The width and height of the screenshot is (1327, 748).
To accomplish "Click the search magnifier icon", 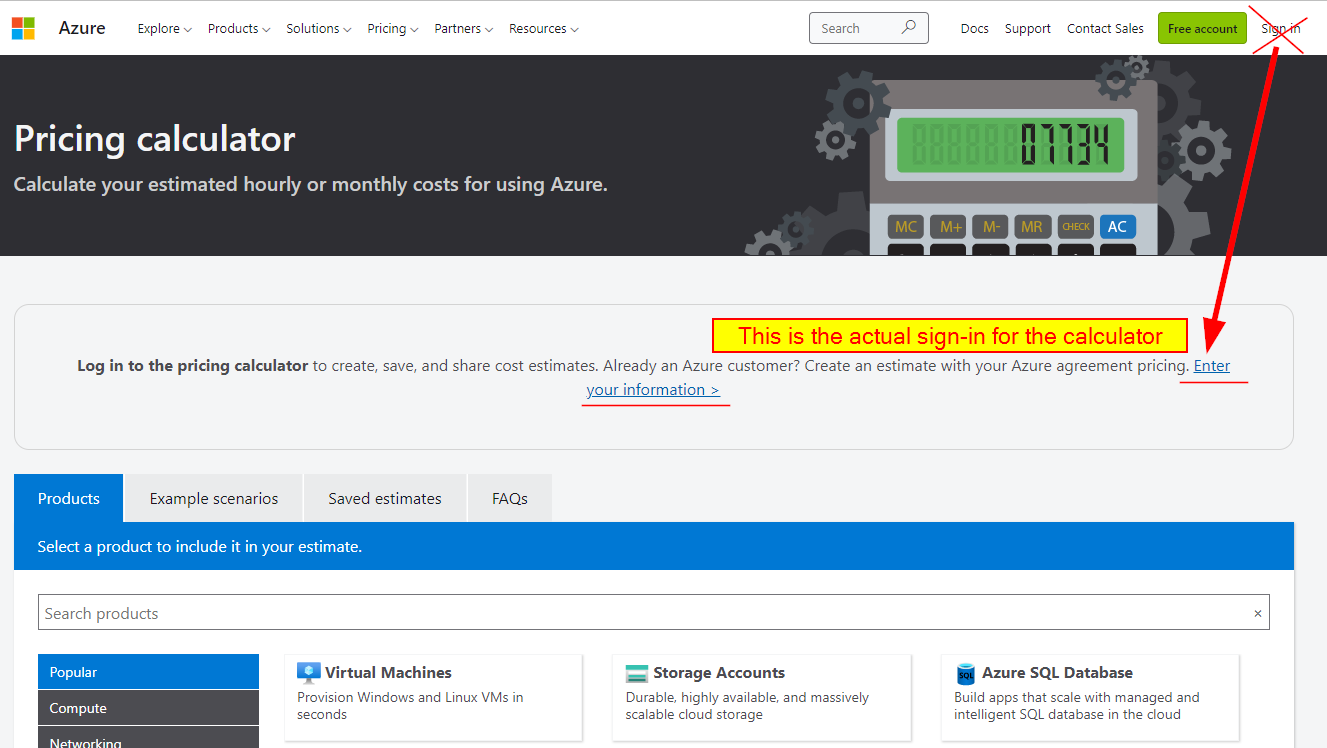I will click(x=908, y=28).
